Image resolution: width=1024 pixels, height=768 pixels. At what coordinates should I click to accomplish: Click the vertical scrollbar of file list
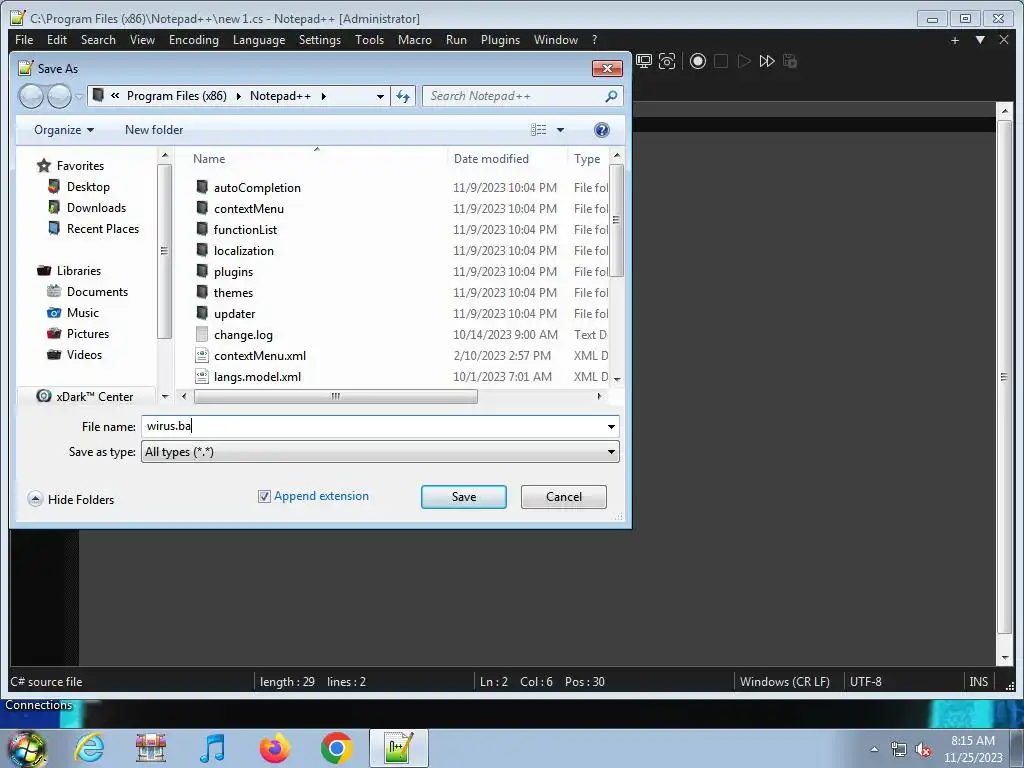[616, 220]
